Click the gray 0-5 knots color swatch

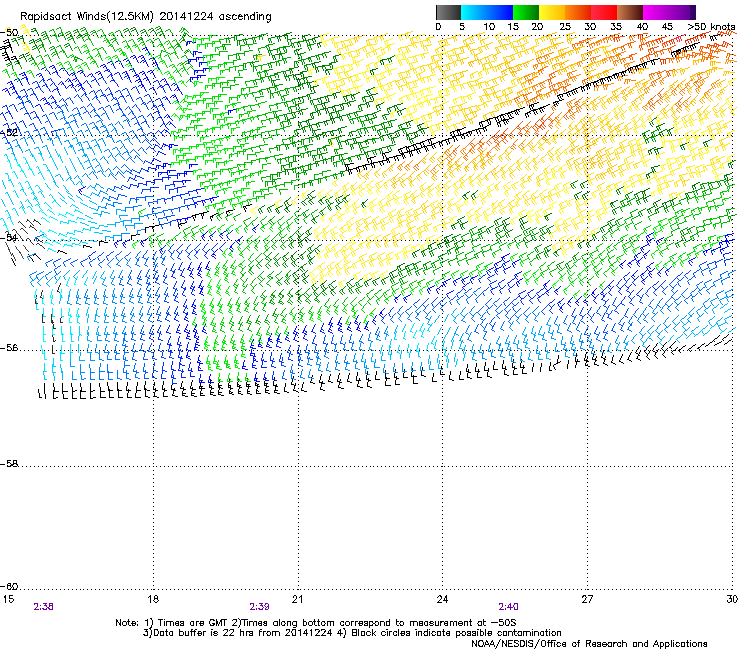click(x=448, y=12)
